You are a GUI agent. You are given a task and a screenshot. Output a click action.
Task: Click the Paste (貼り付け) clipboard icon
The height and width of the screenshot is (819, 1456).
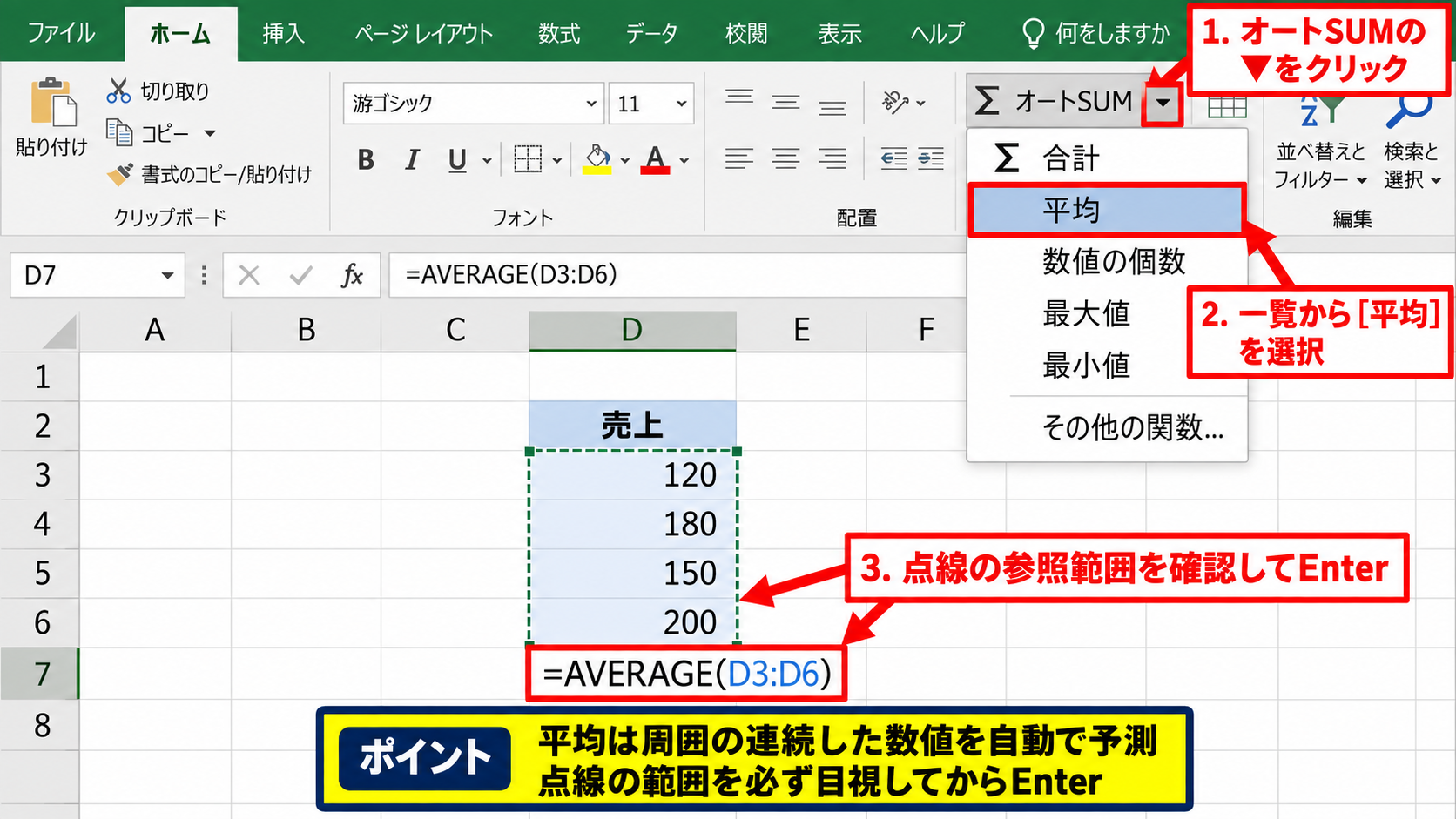pos(53,103)
